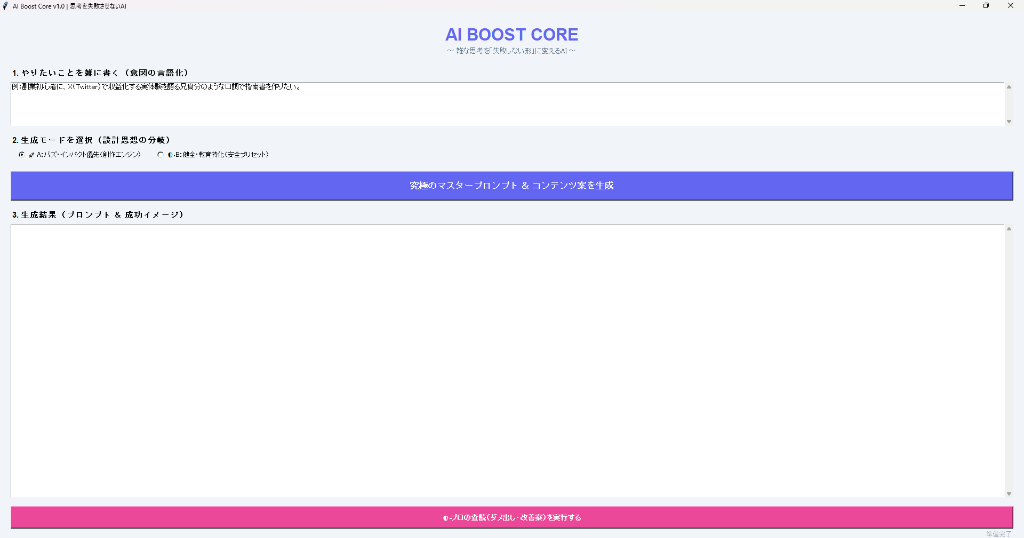Click the AI BOOST CORE heading
Screen dimensions: 1024x538
pyautogui.click(x=512, y=35)
